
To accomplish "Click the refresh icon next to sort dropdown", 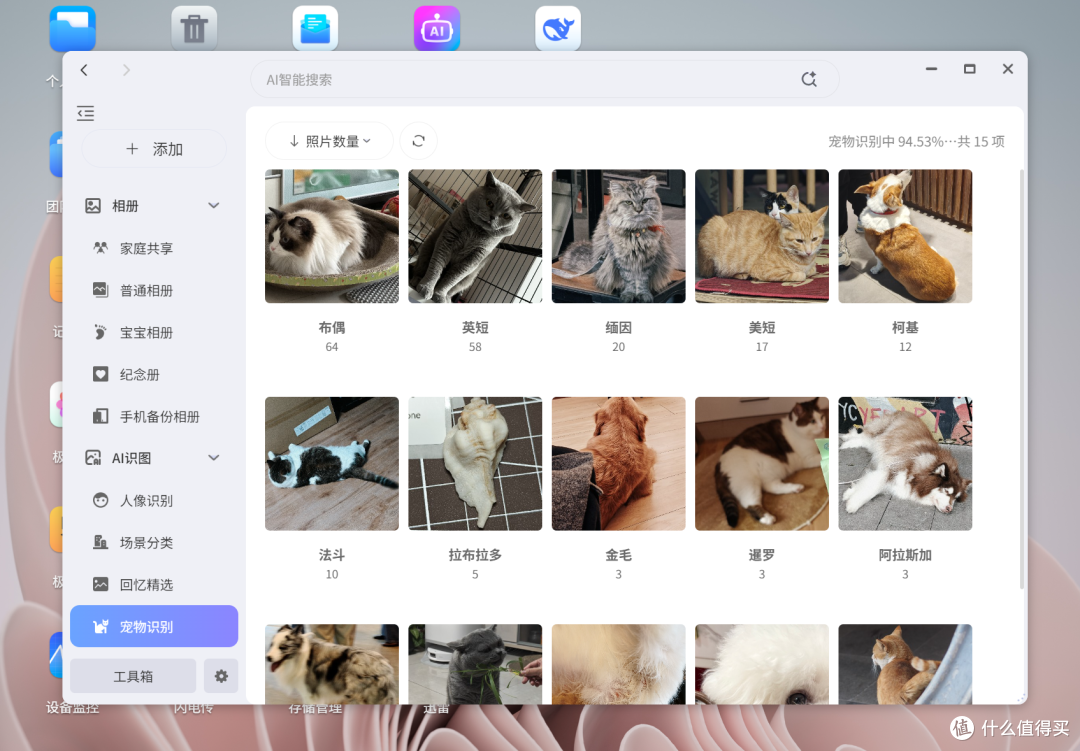I will [x=418, y=141].
